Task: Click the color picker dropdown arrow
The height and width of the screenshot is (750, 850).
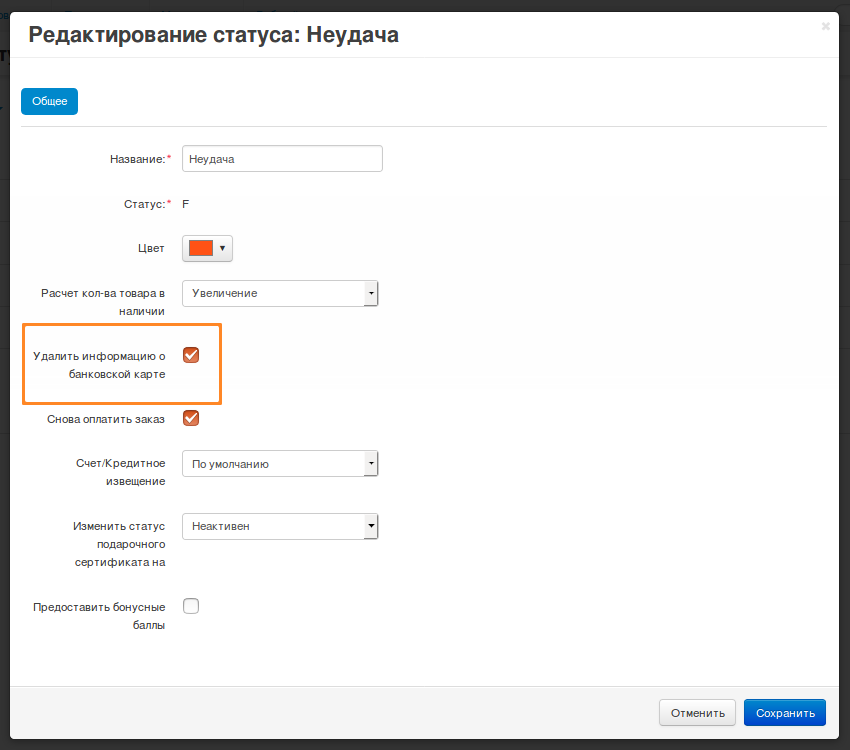Action: 222,248
